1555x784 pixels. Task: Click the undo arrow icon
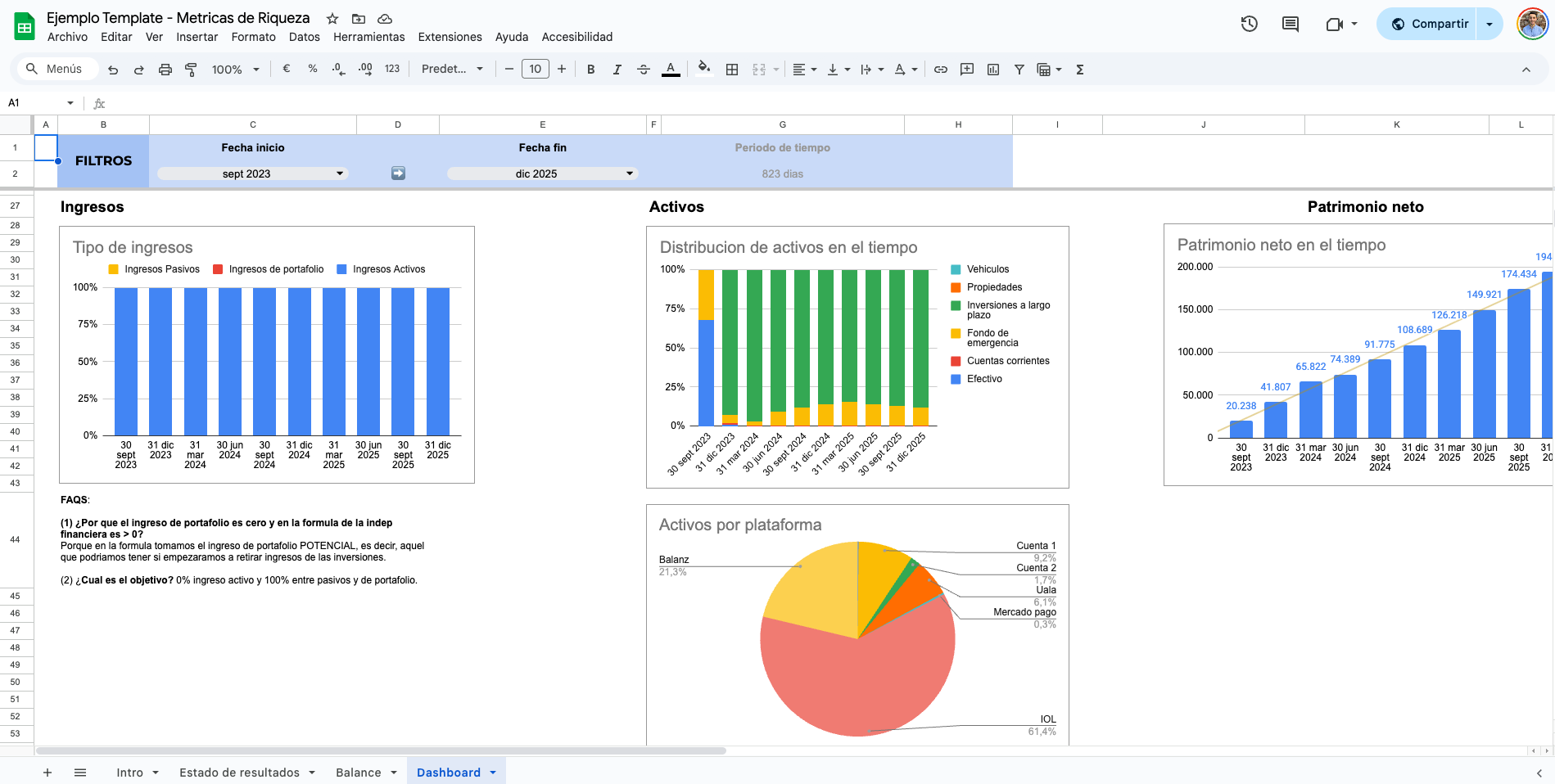[x=113, y=70]
